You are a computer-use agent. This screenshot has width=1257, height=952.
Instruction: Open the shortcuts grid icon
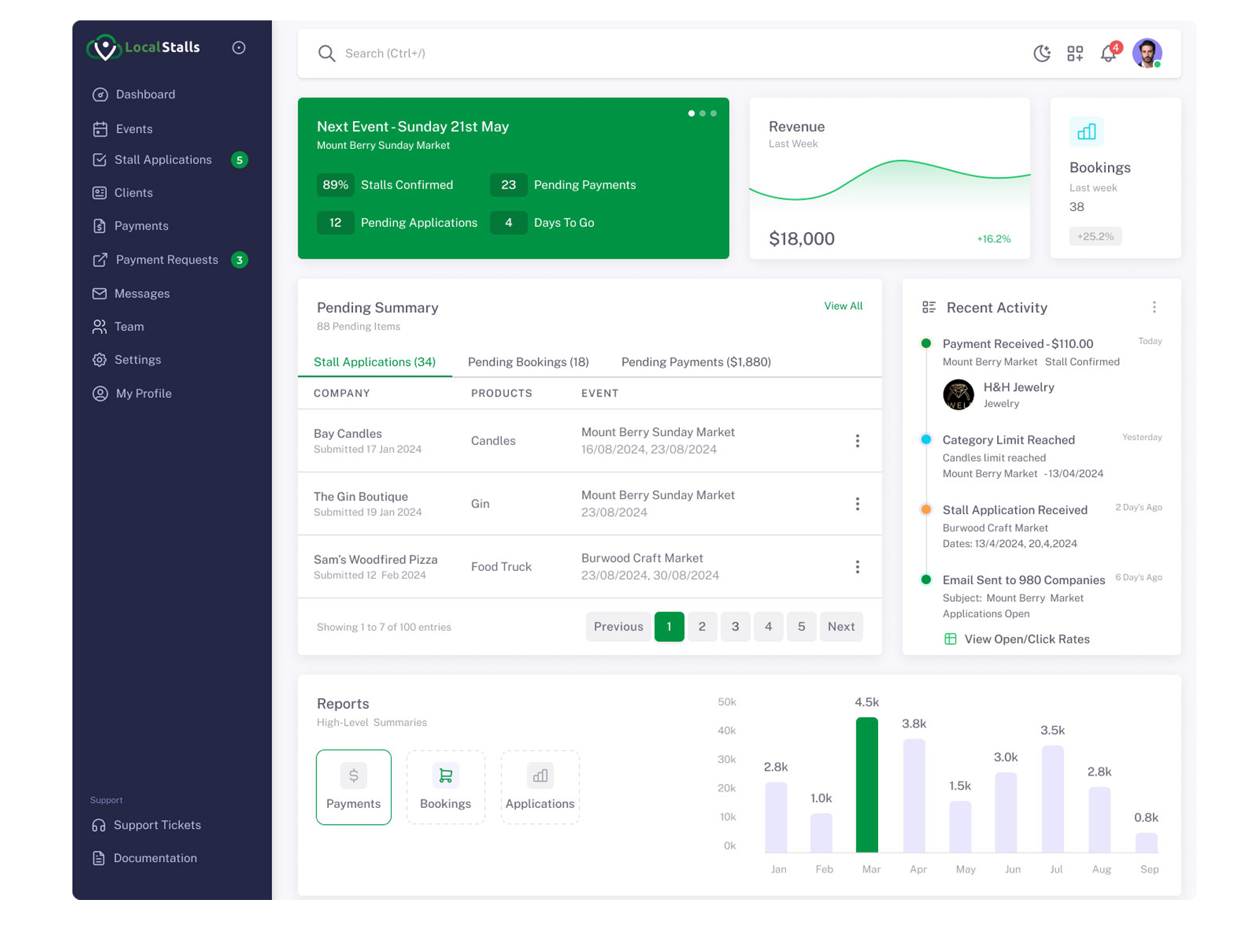(x=1075, y=53)
